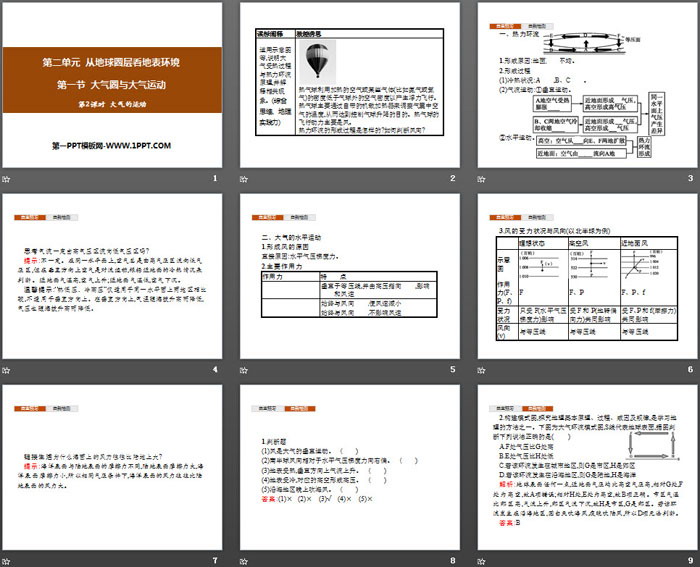Click slide number 1 label
700x567 pixels.
coord(215,179)
